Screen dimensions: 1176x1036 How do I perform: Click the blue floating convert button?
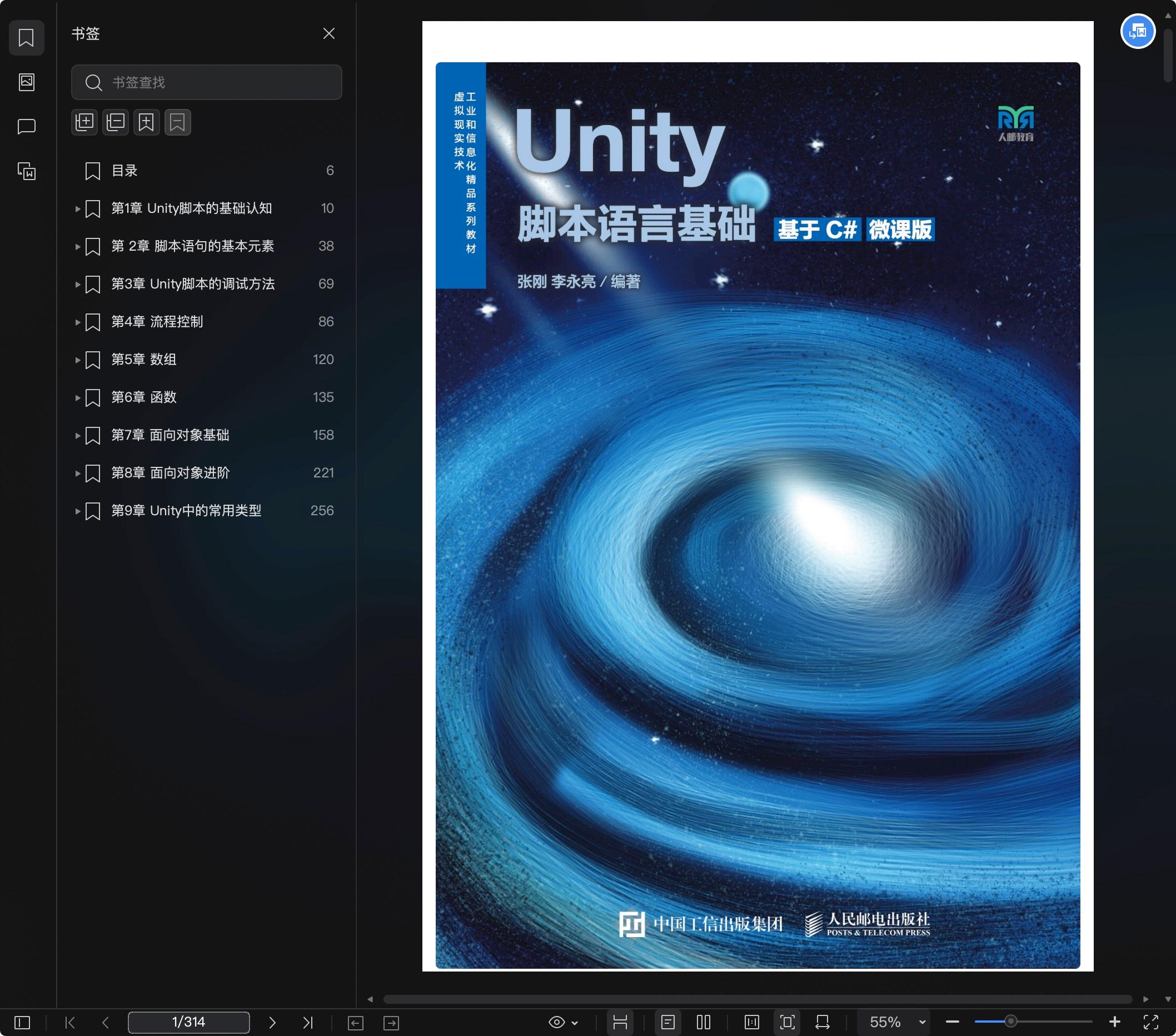click(1138, 31)
